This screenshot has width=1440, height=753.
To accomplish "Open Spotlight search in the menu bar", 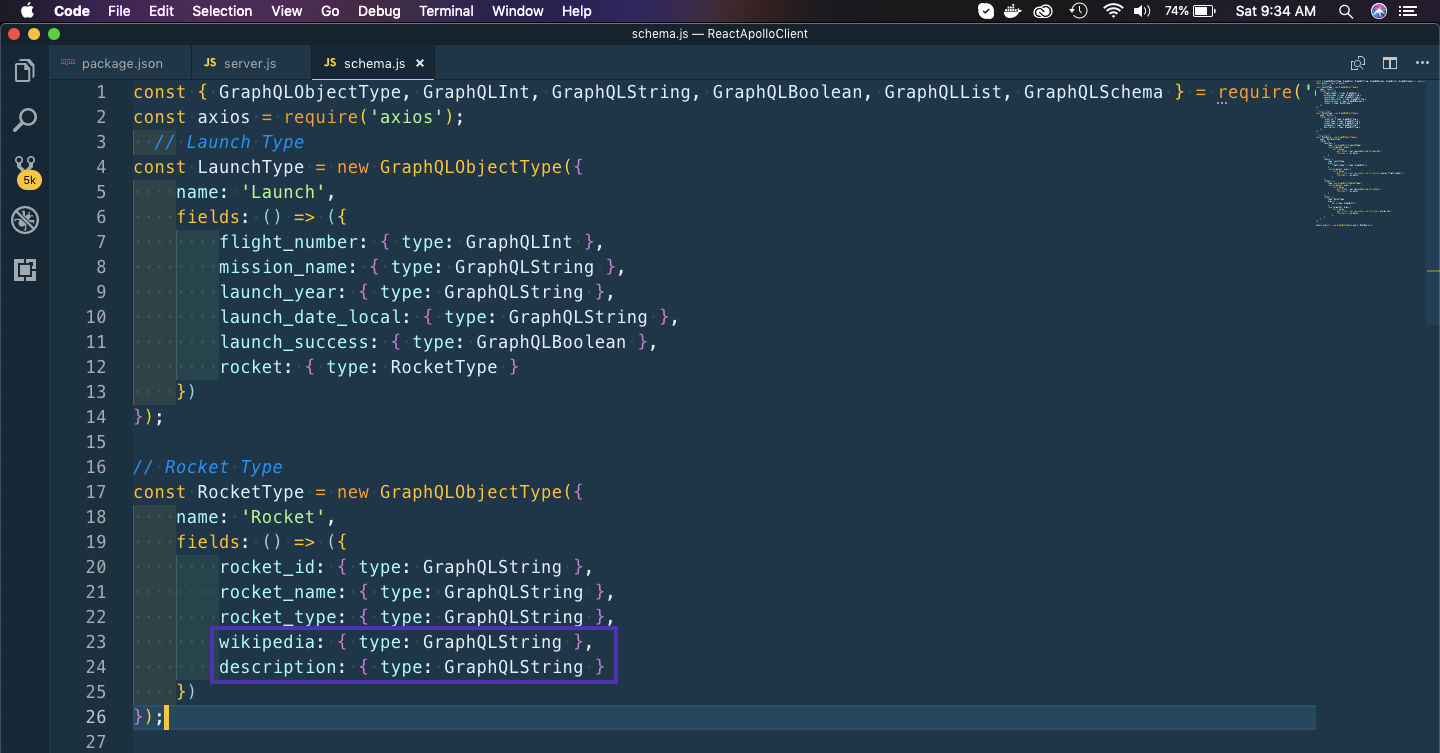I will pyautogui.click(x=1346, y=11).
